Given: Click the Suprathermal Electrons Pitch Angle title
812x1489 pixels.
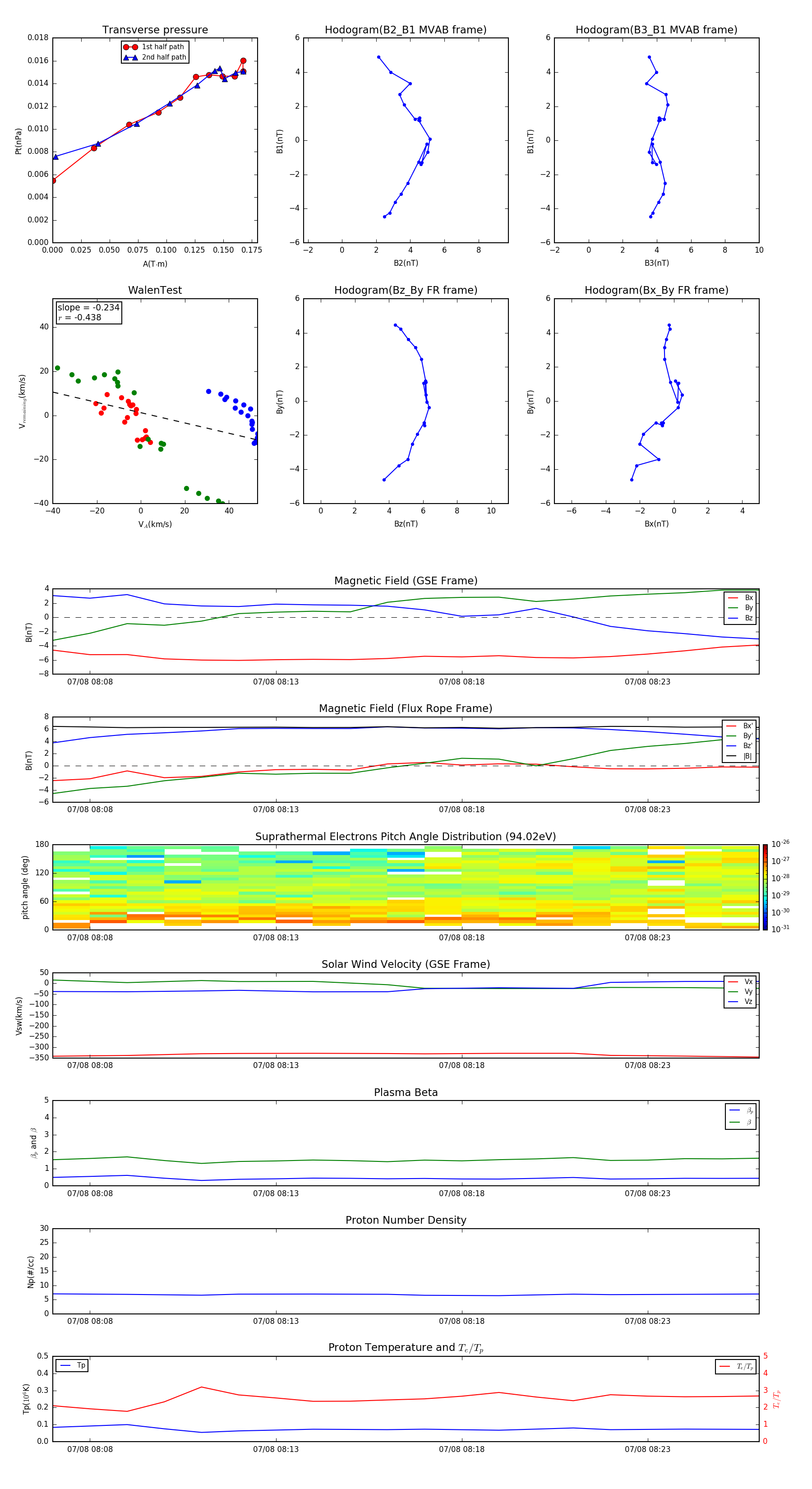Looking at the screenshot, I should [406, 837].
